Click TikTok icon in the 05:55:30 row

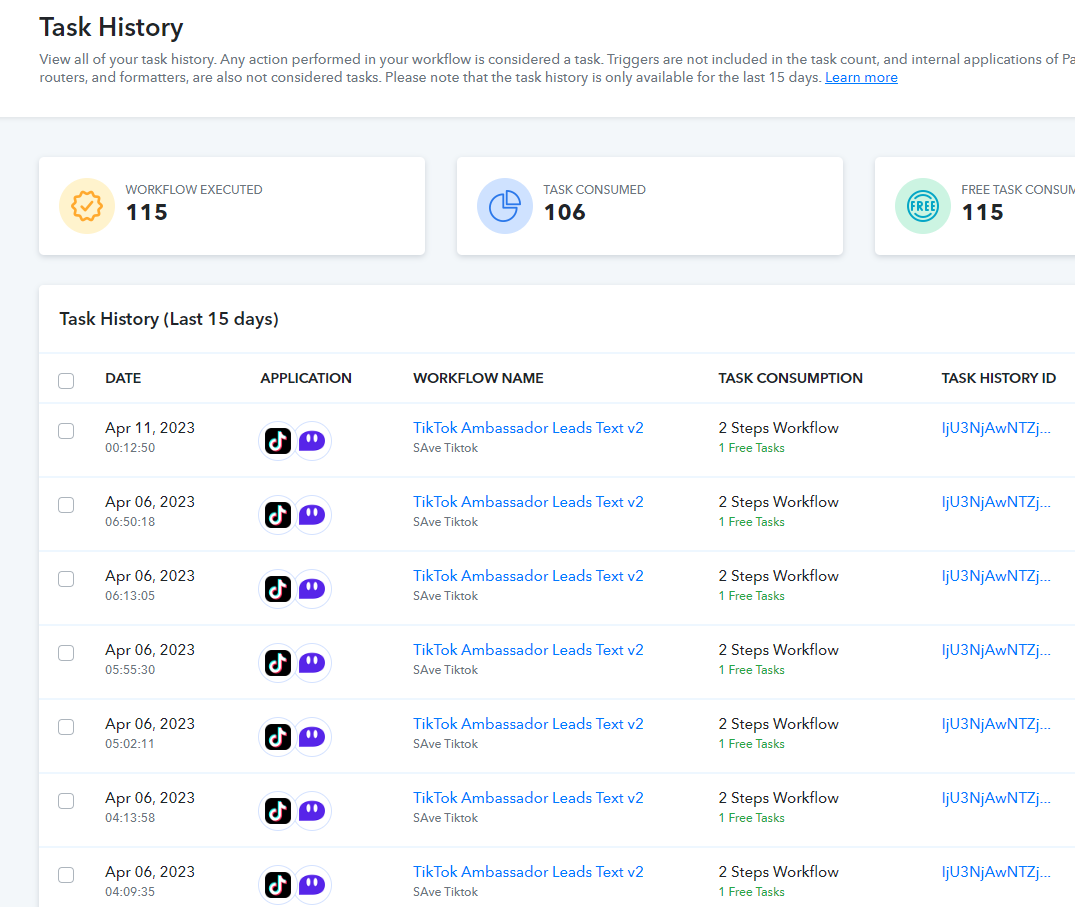coord(278,663)
